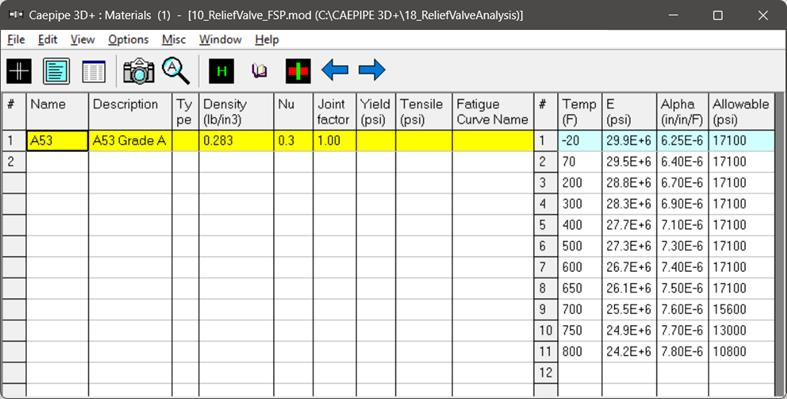Image resolution: width=787 pixels, height=399 pixels.
Task: Click the Temp cell showing -20
Action: (580, 141)
